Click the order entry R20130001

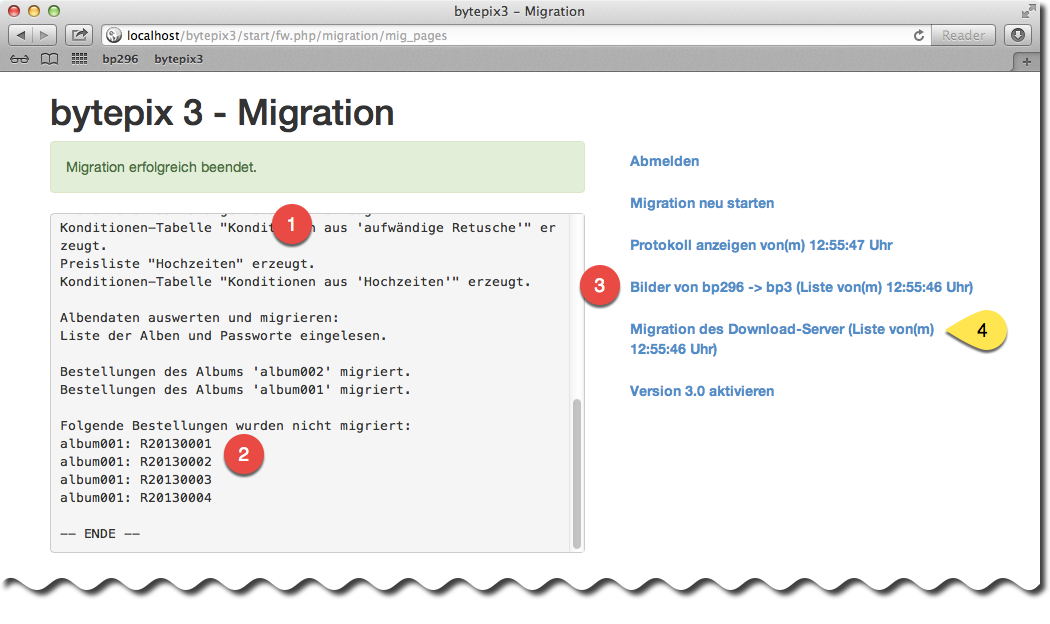[175, 444]
